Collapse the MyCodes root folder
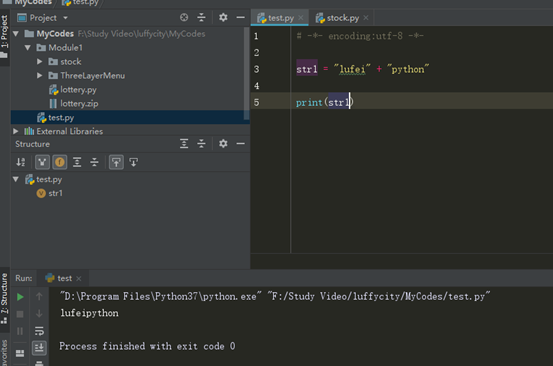Screen dimensions: 553x366 (16, 34)
